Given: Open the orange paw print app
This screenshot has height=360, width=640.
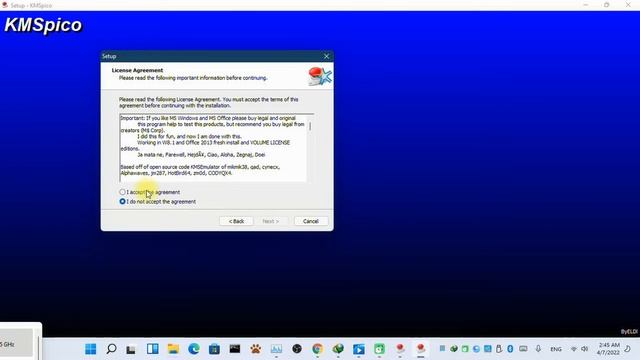Looking at the screenshot, I should (x=256, y=349).
